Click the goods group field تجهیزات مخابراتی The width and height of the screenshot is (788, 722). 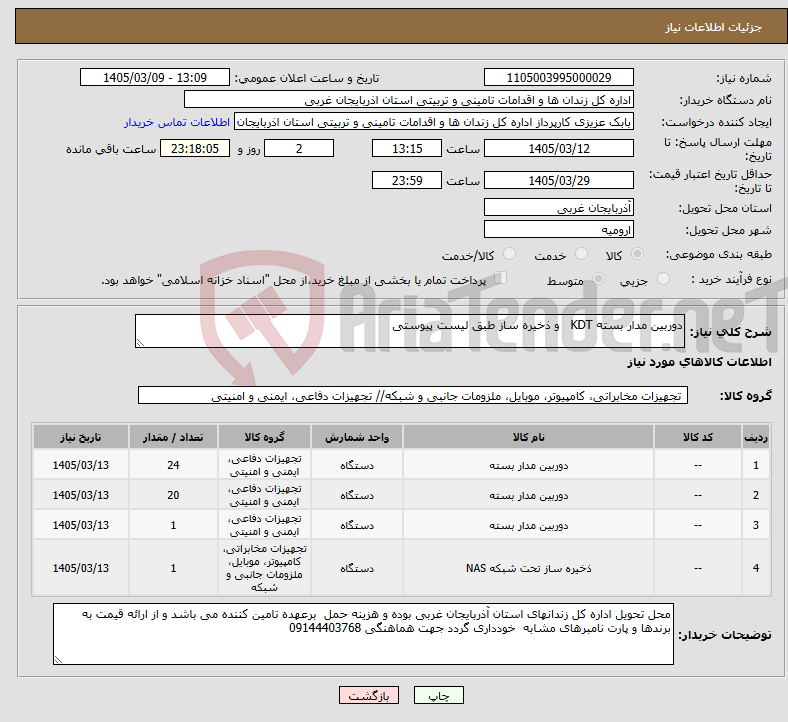413,395
